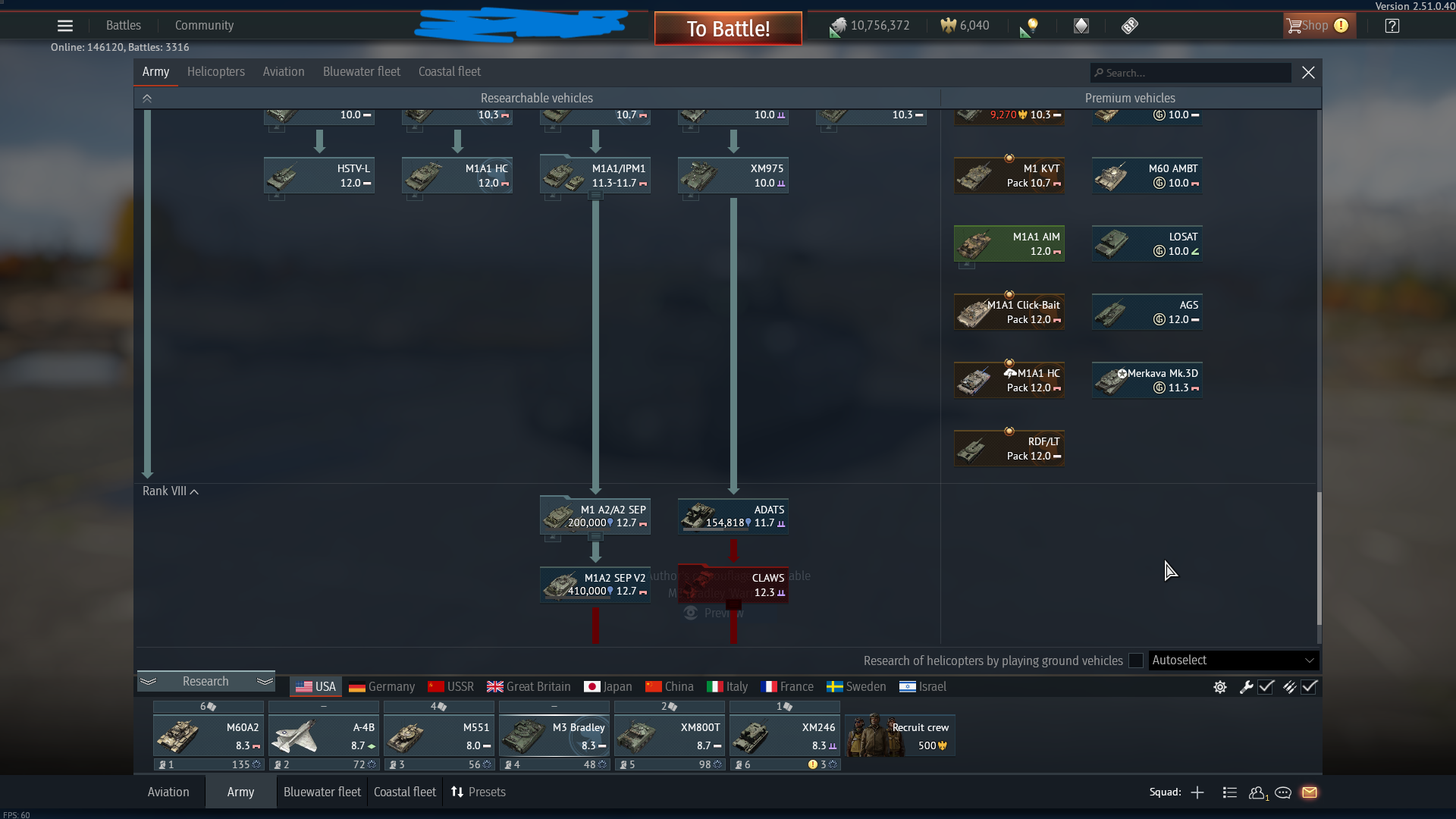1456x819 pixels.
Task: Toggle automatic repair checkbox next to wrench
Action: pyautogui.click(x=1266, y=687)
